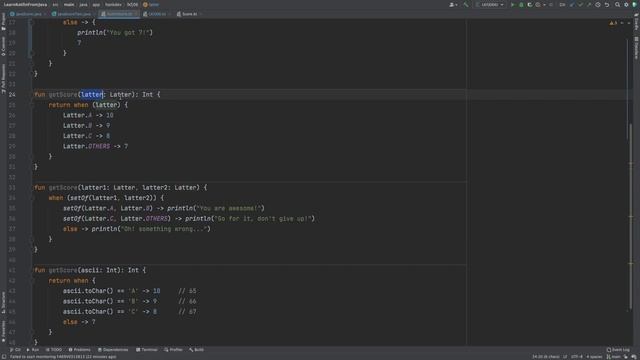Click the Git Commit checkmark icon
640x360 pixels.
click(x=580, y=4)
